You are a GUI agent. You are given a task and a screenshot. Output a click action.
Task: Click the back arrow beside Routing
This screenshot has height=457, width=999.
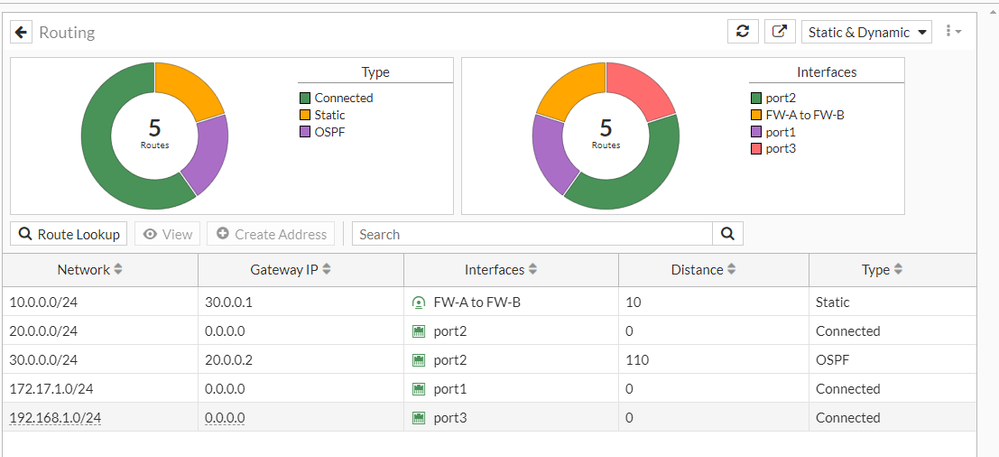22,32
